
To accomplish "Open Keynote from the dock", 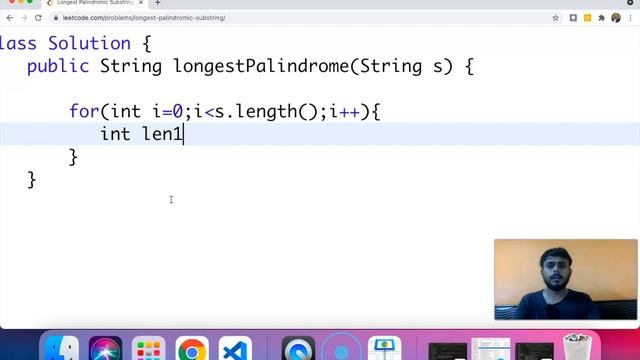I will click(x=384, y=348).
